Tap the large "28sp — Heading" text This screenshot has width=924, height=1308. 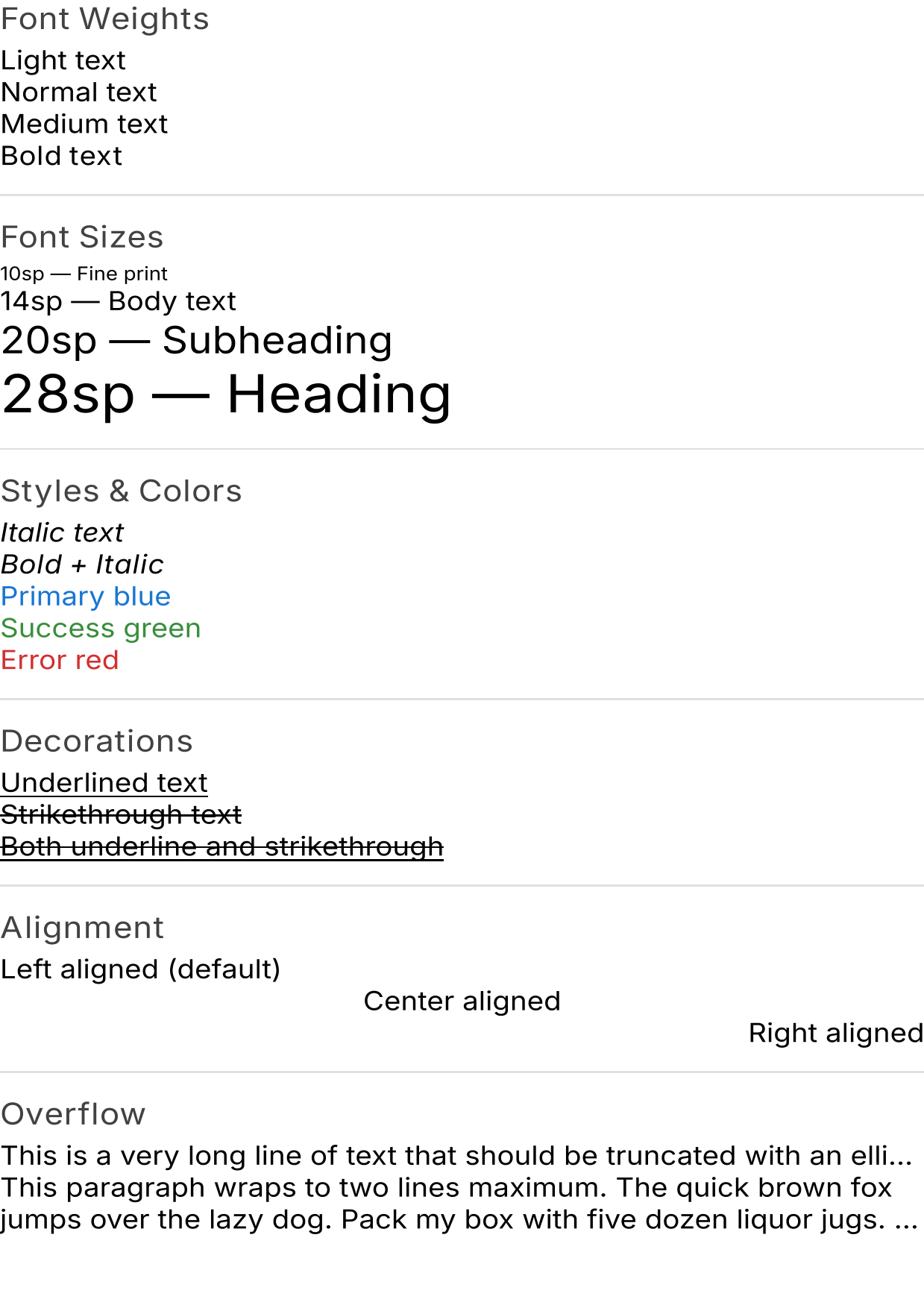[x=226, y=394]
